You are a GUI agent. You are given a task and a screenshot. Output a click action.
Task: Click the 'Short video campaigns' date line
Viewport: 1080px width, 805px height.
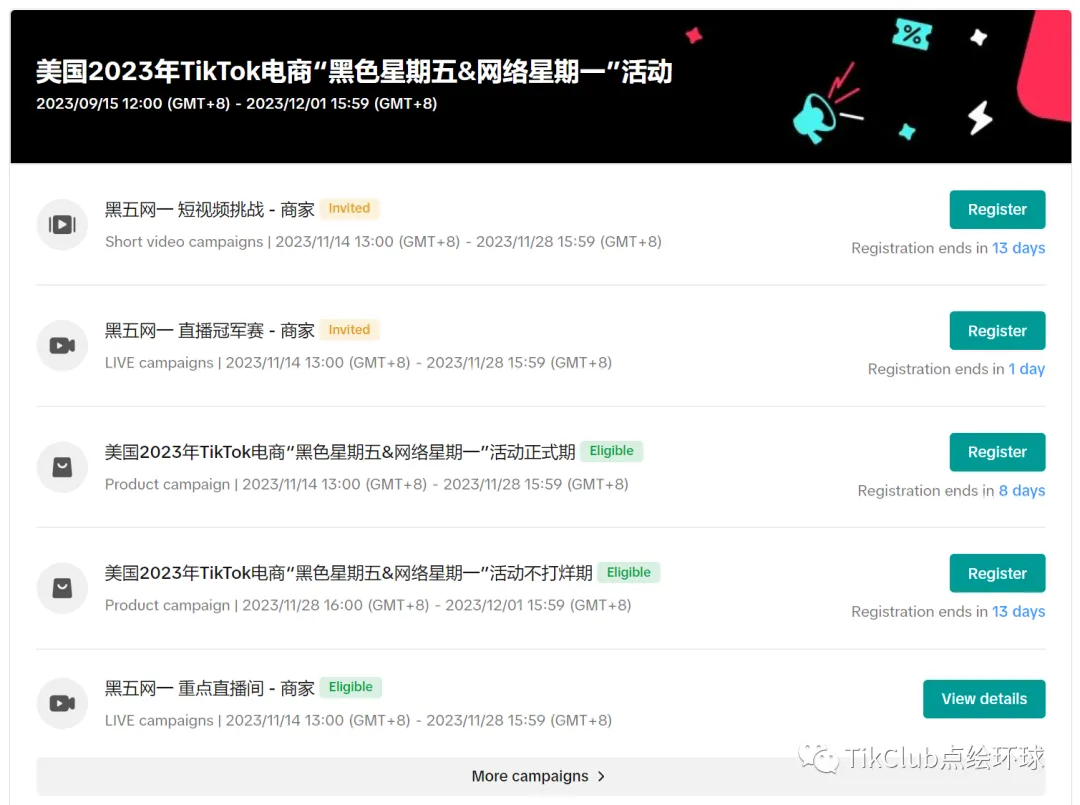(x=383, y=242)
